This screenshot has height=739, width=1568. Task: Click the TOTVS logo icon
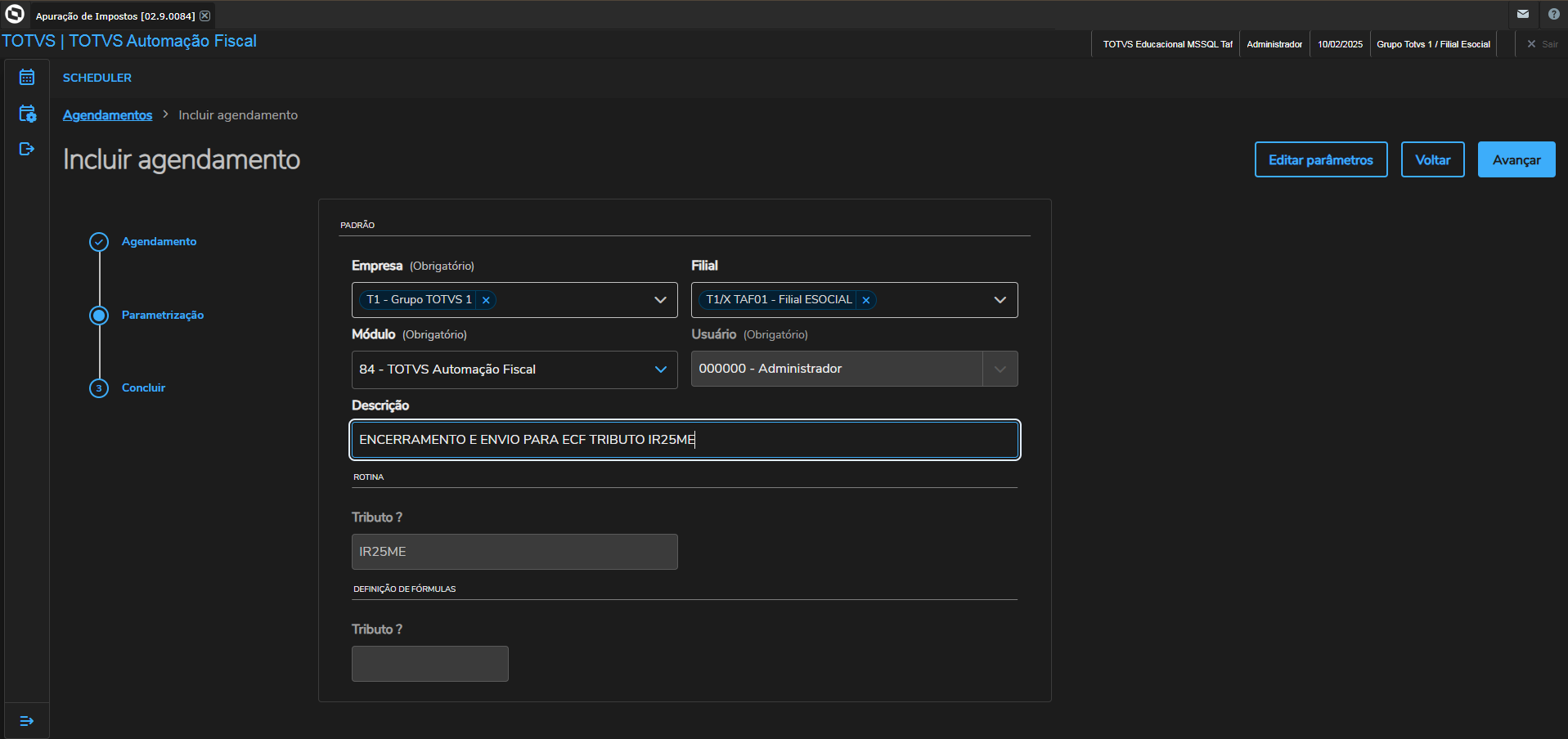point(15,14)
